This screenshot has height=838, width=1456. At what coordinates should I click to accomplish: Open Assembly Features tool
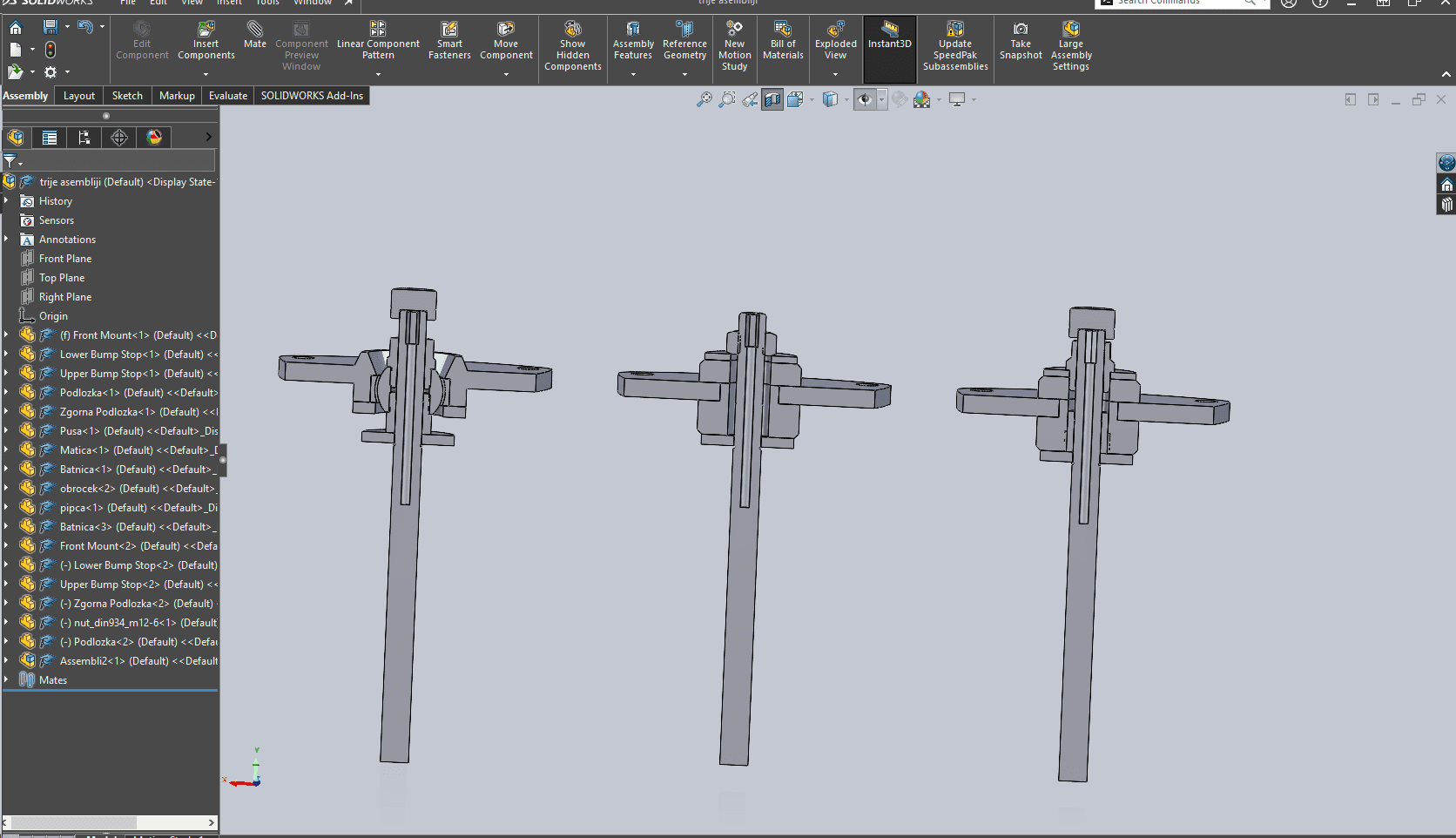(x=633, y=41)
